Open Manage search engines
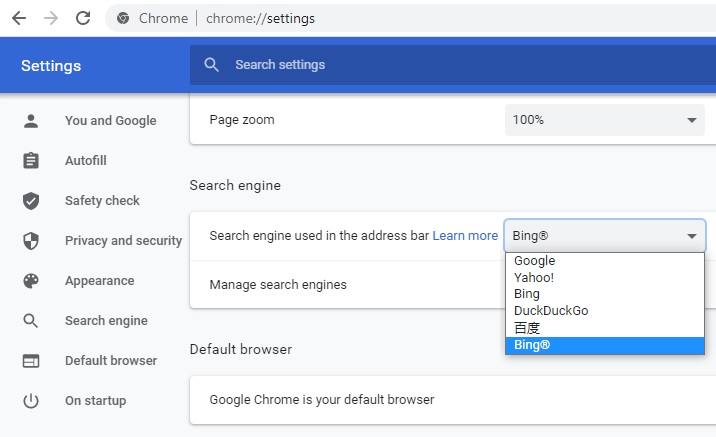 coord(278,285)
